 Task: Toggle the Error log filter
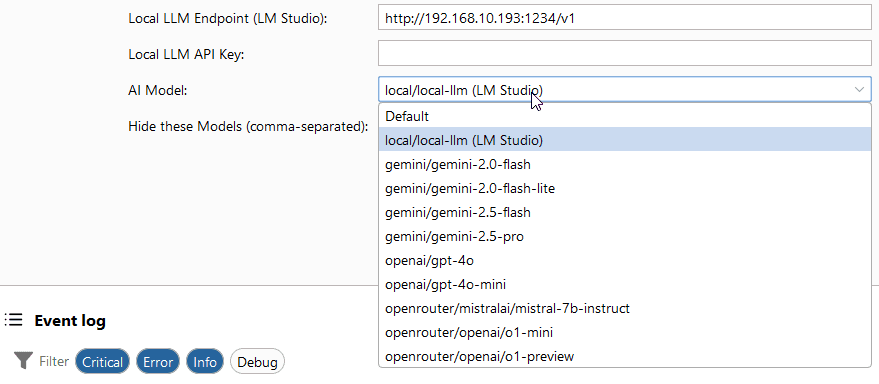pyautogui.click(x=158, y=362)
